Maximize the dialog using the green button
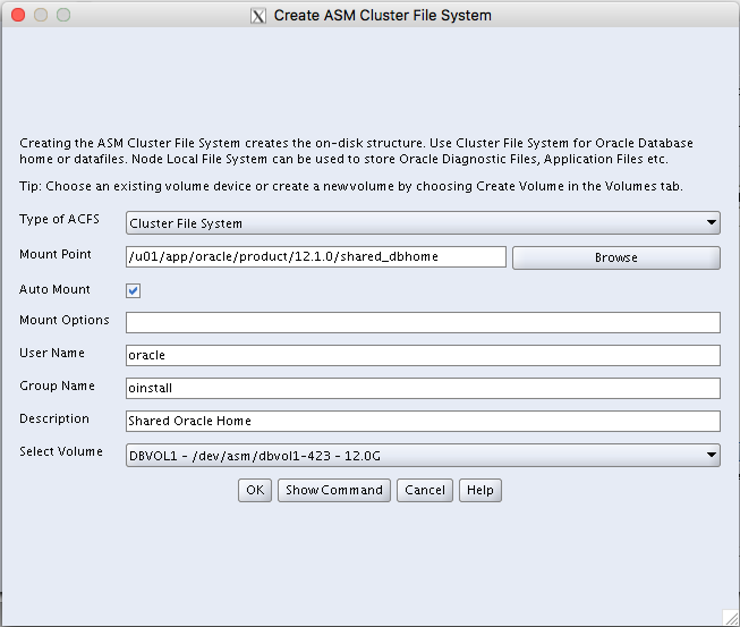Screen dimensions: 740x627 [x=63, y=16]
